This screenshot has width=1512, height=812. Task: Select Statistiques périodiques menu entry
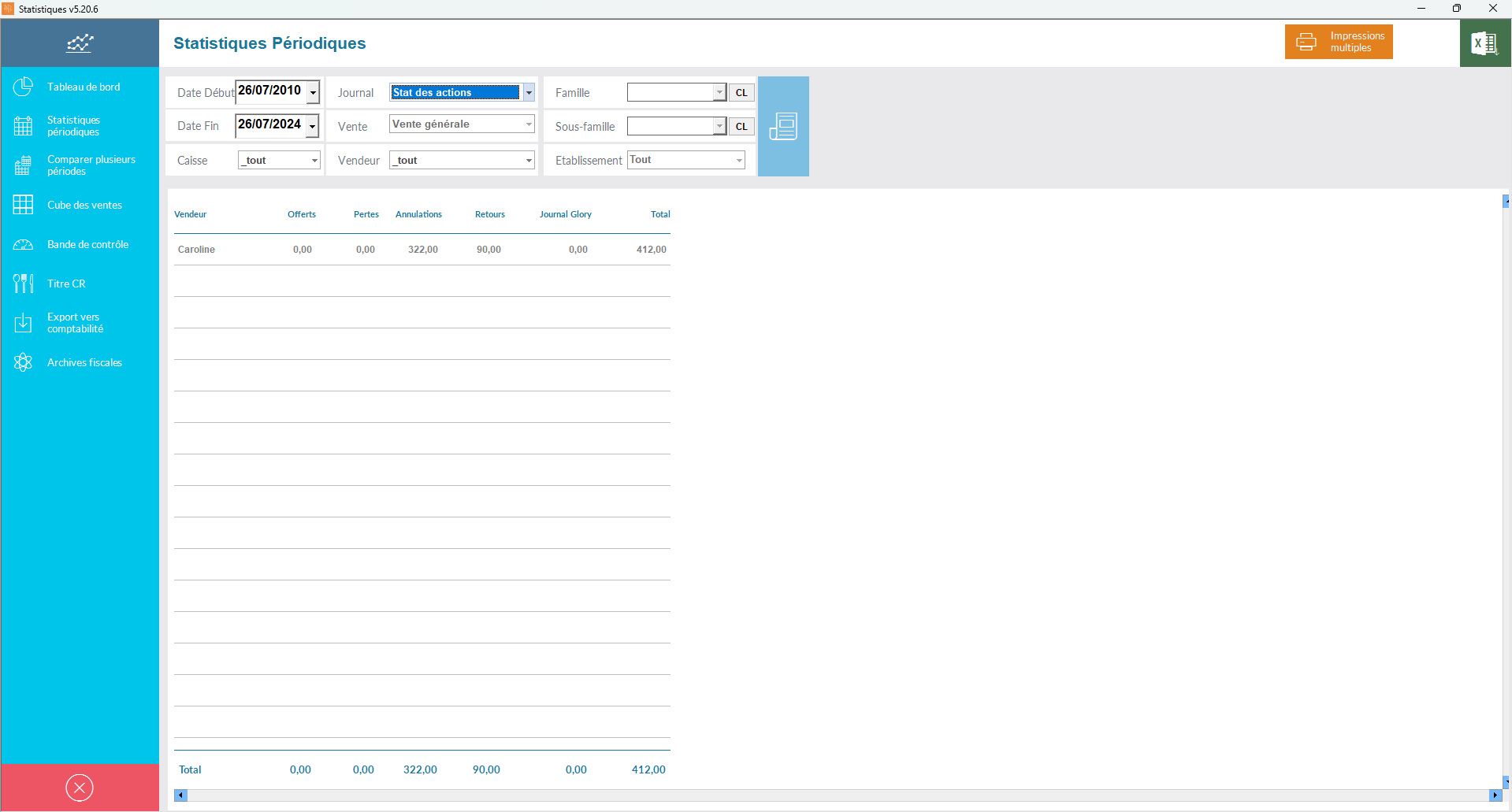coord(73,126)
